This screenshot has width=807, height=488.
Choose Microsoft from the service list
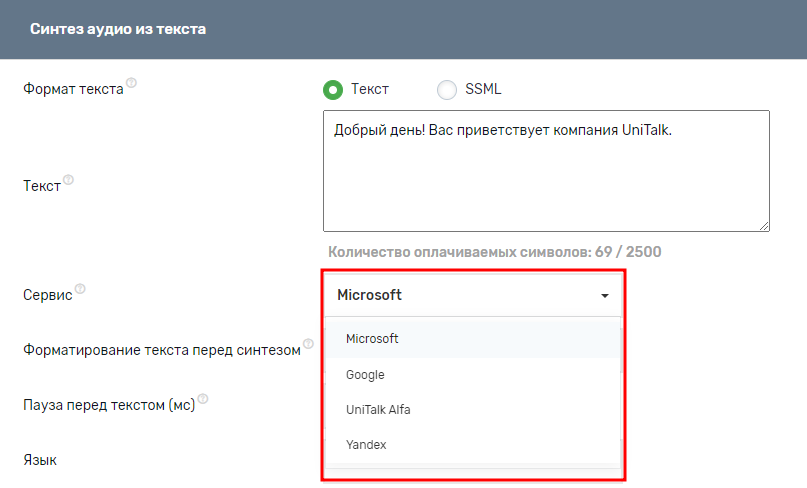point(372,339)
